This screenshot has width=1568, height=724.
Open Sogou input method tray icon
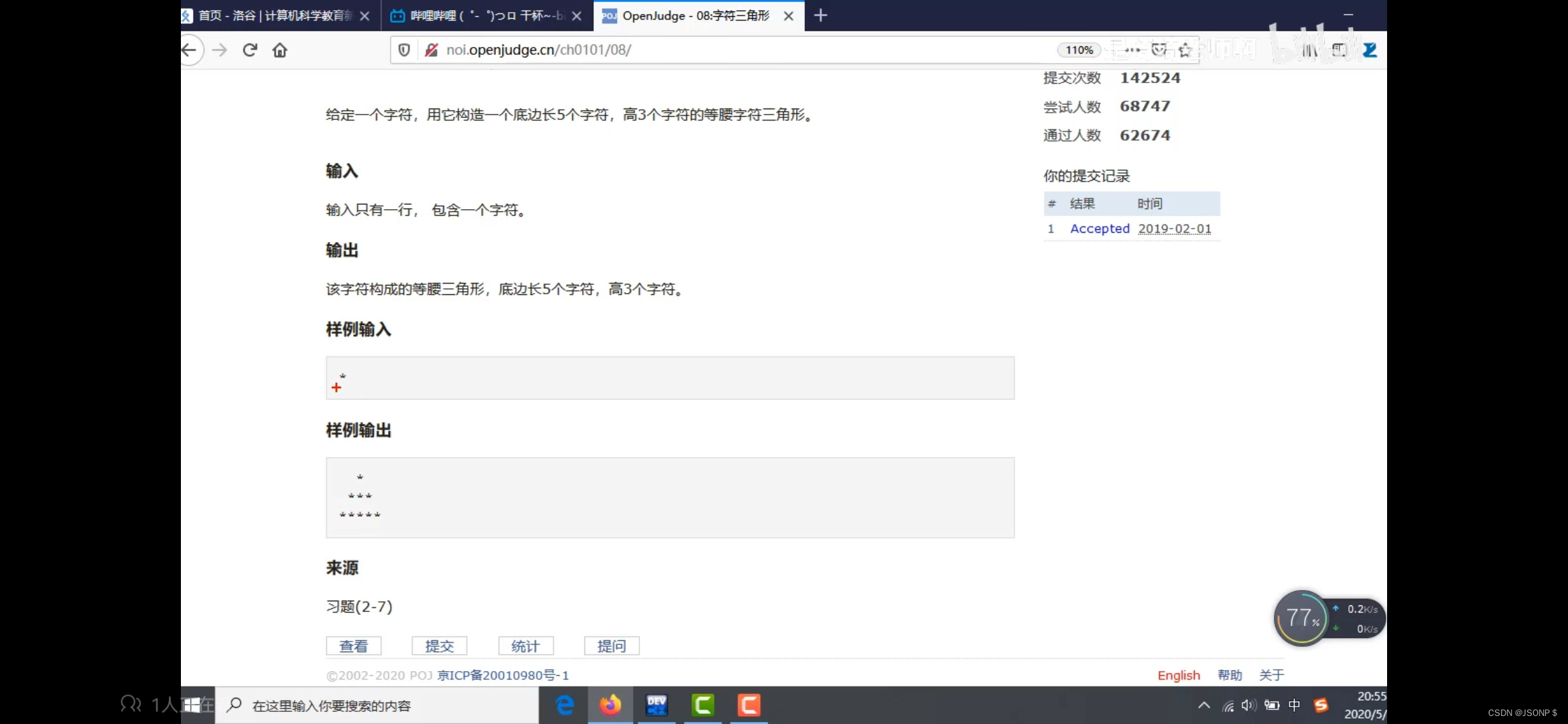pyautogui.click(x=1321, y=705)
